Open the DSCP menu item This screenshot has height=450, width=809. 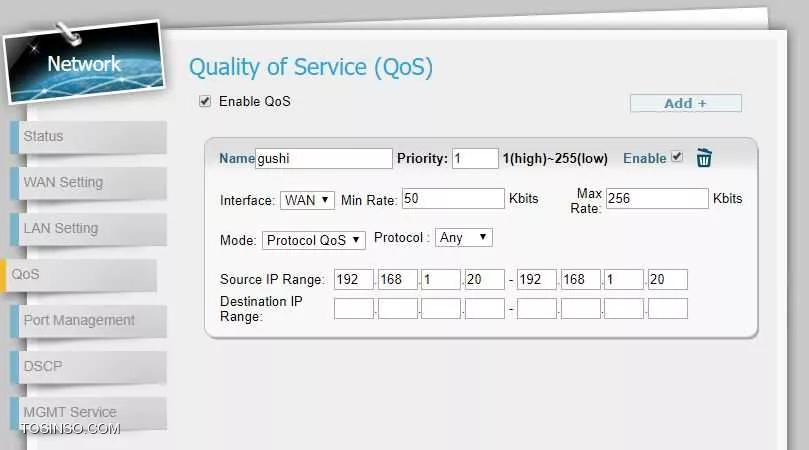(88, 366)
